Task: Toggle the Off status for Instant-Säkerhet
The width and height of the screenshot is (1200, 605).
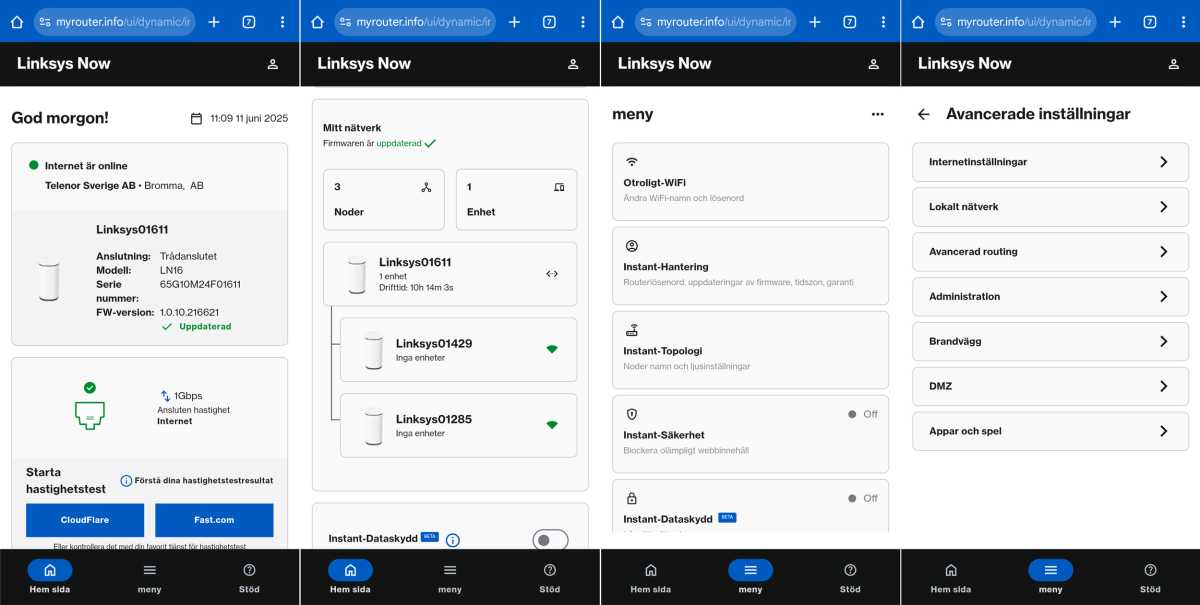Action: pos(862,414)
